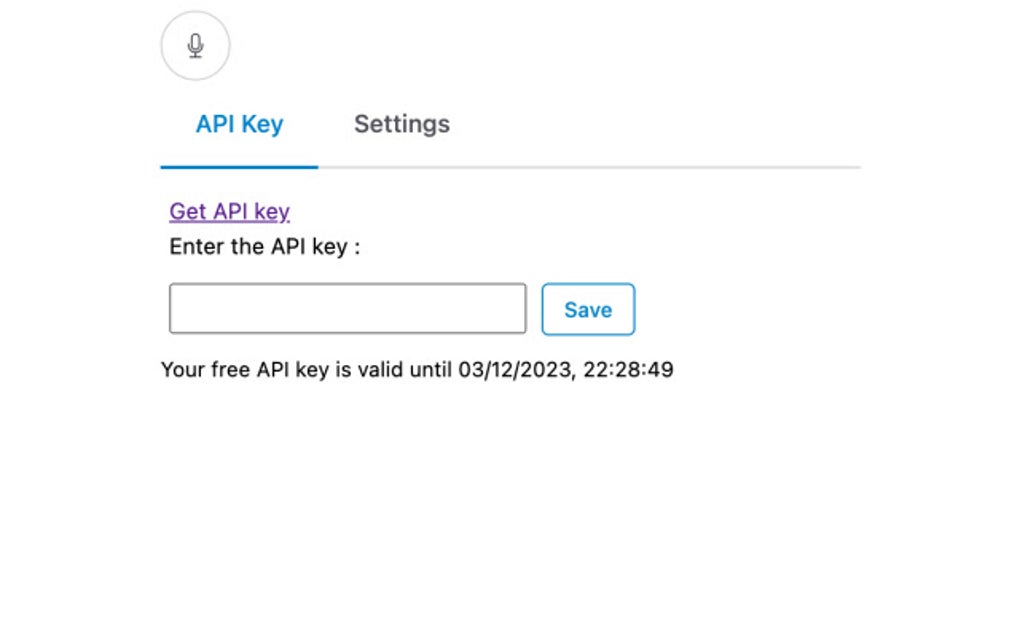Image resolution: width=1020 pixels, height=638 pixels.
Task: Click the free API key validity message
Action: click(x=416, y=369)
